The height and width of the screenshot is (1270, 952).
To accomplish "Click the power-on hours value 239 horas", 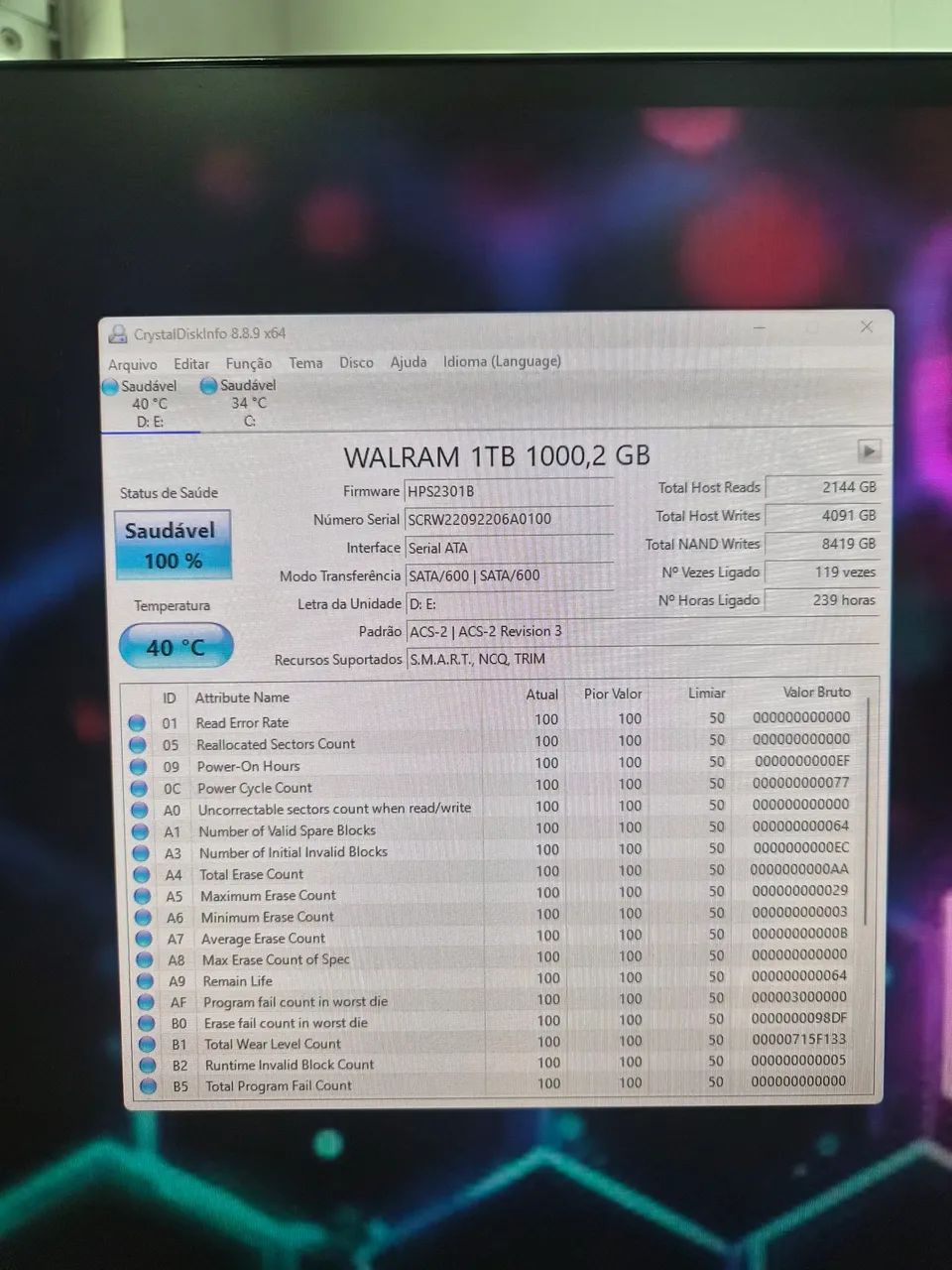I will pyautogui.click(x=823, y=600).
